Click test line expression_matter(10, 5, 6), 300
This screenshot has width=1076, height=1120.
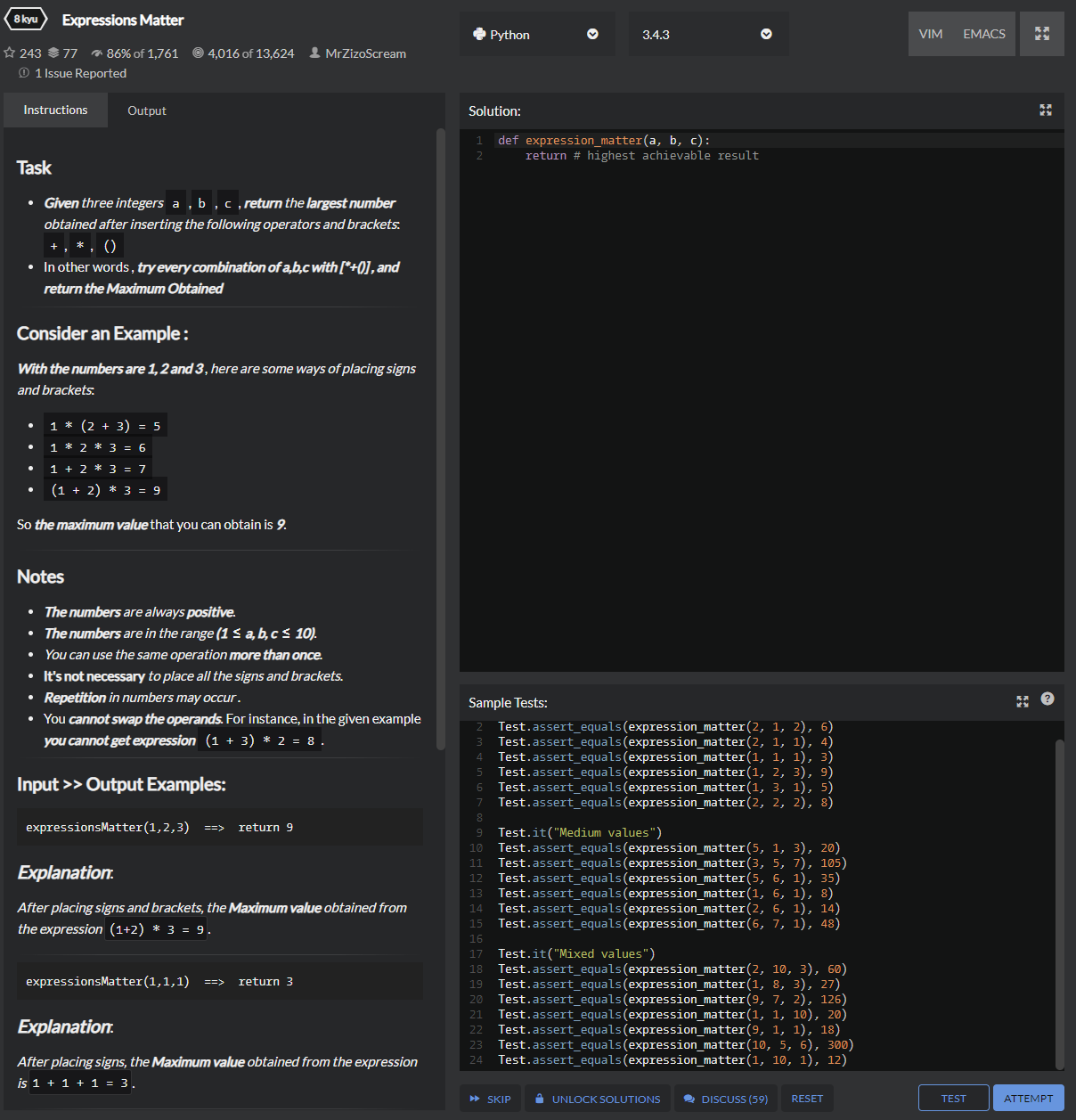click(x=676, y=1044)
